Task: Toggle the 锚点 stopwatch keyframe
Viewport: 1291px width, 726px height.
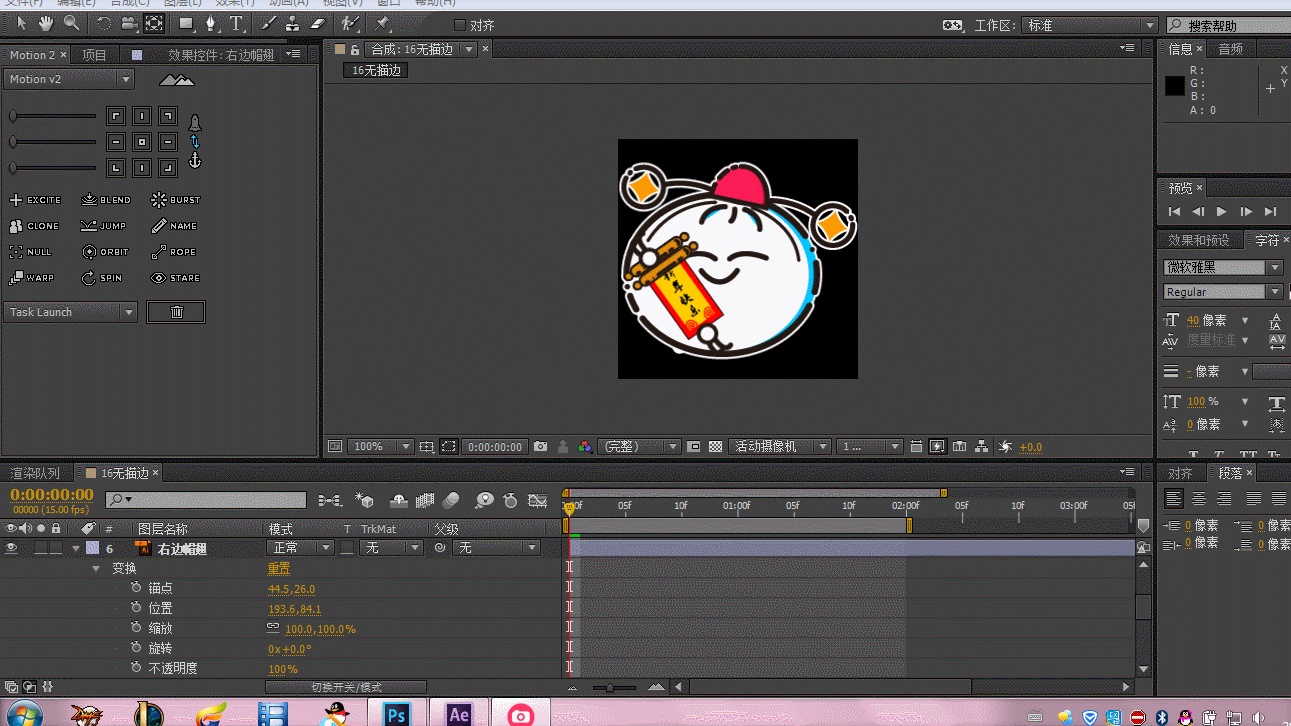Action: [x=136, y=588]
